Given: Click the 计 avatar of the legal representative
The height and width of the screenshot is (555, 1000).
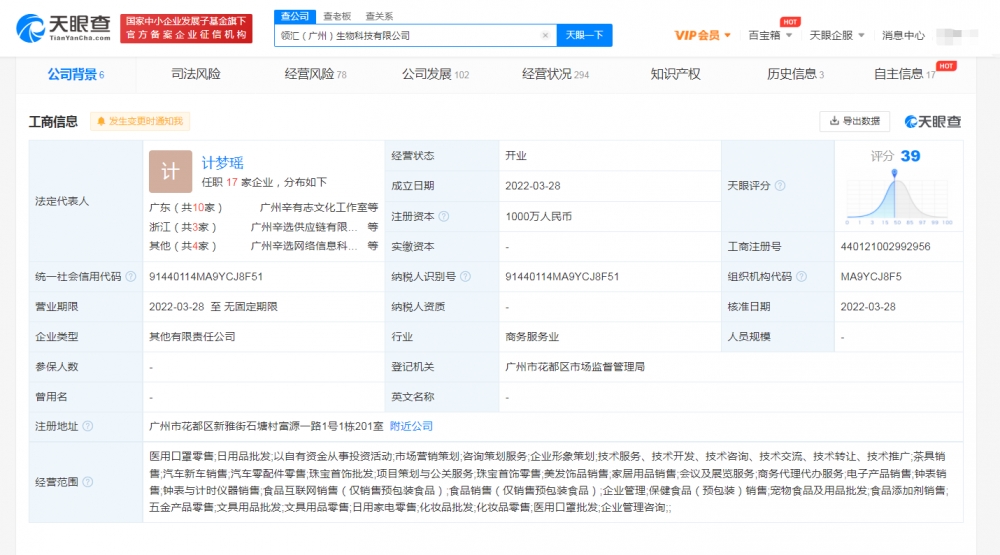Looking at the screenshot, I should (x=170, y=171).
